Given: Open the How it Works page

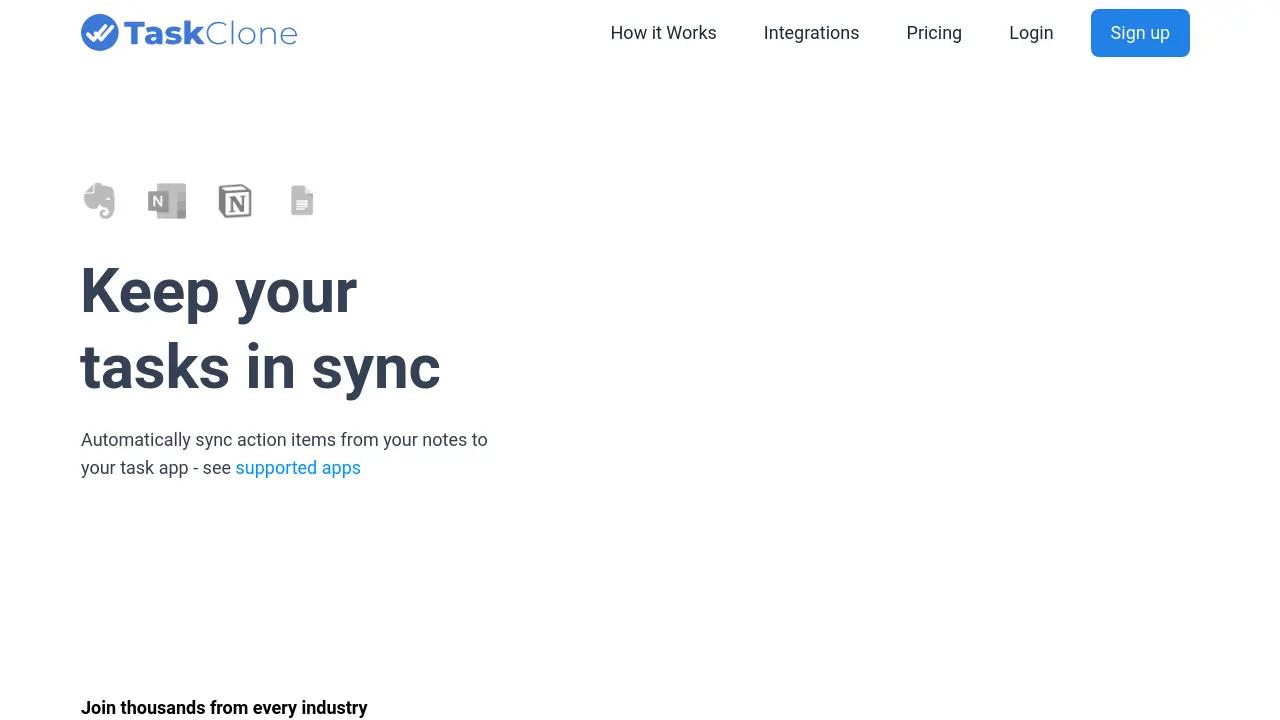Looking at the screenshot, I should [x=663, y=33].
